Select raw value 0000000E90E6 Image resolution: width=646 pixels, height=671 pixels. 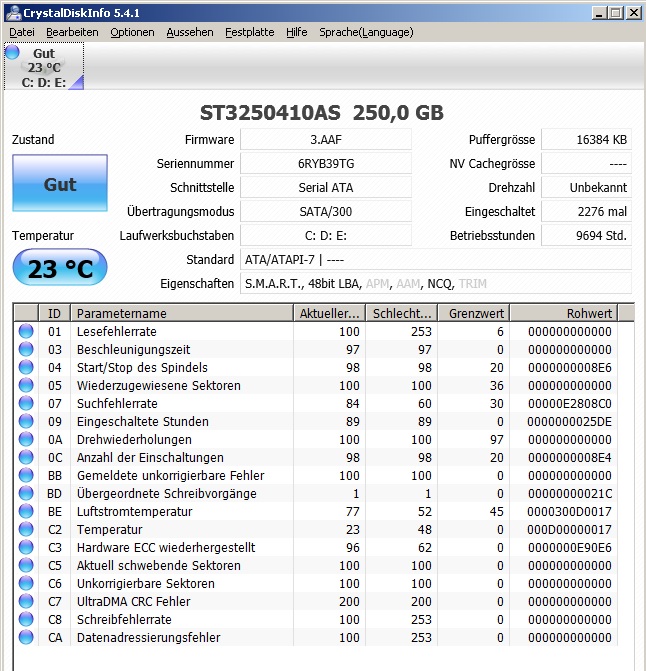point(569,547)
